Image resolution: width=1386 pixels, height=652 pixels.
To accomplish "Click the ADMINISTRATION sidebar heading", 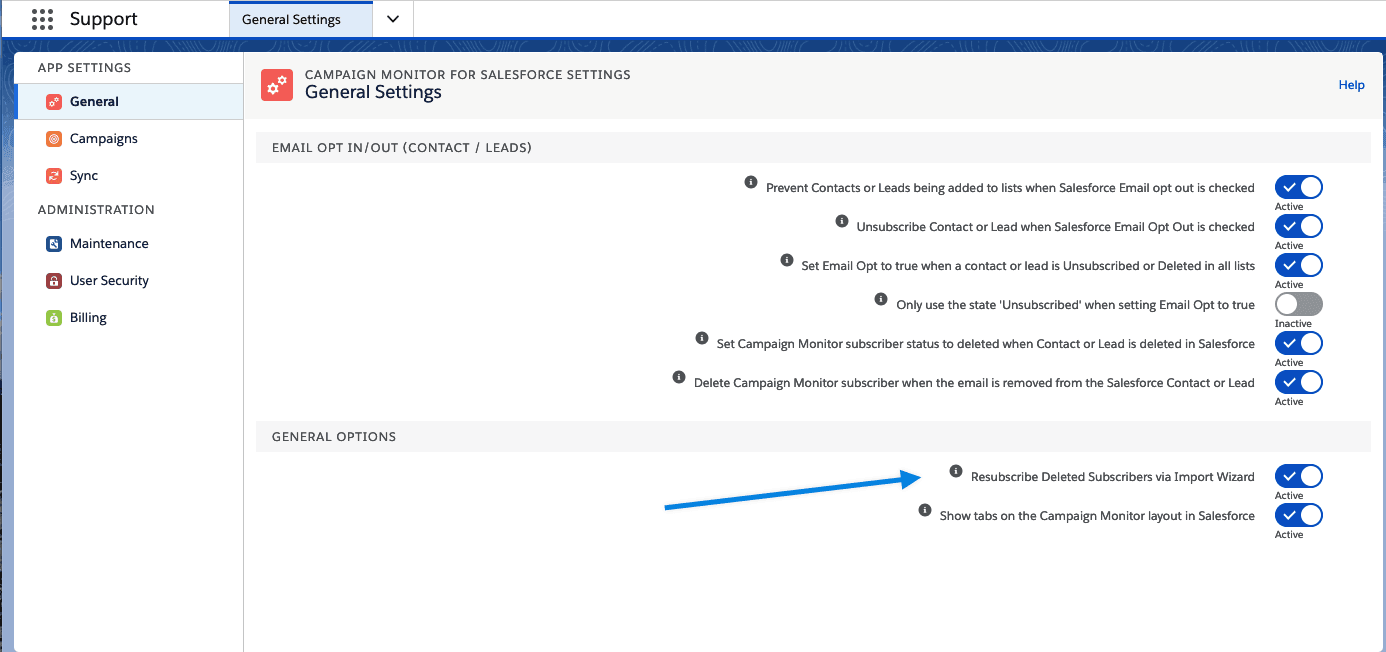I will point(96,210).
